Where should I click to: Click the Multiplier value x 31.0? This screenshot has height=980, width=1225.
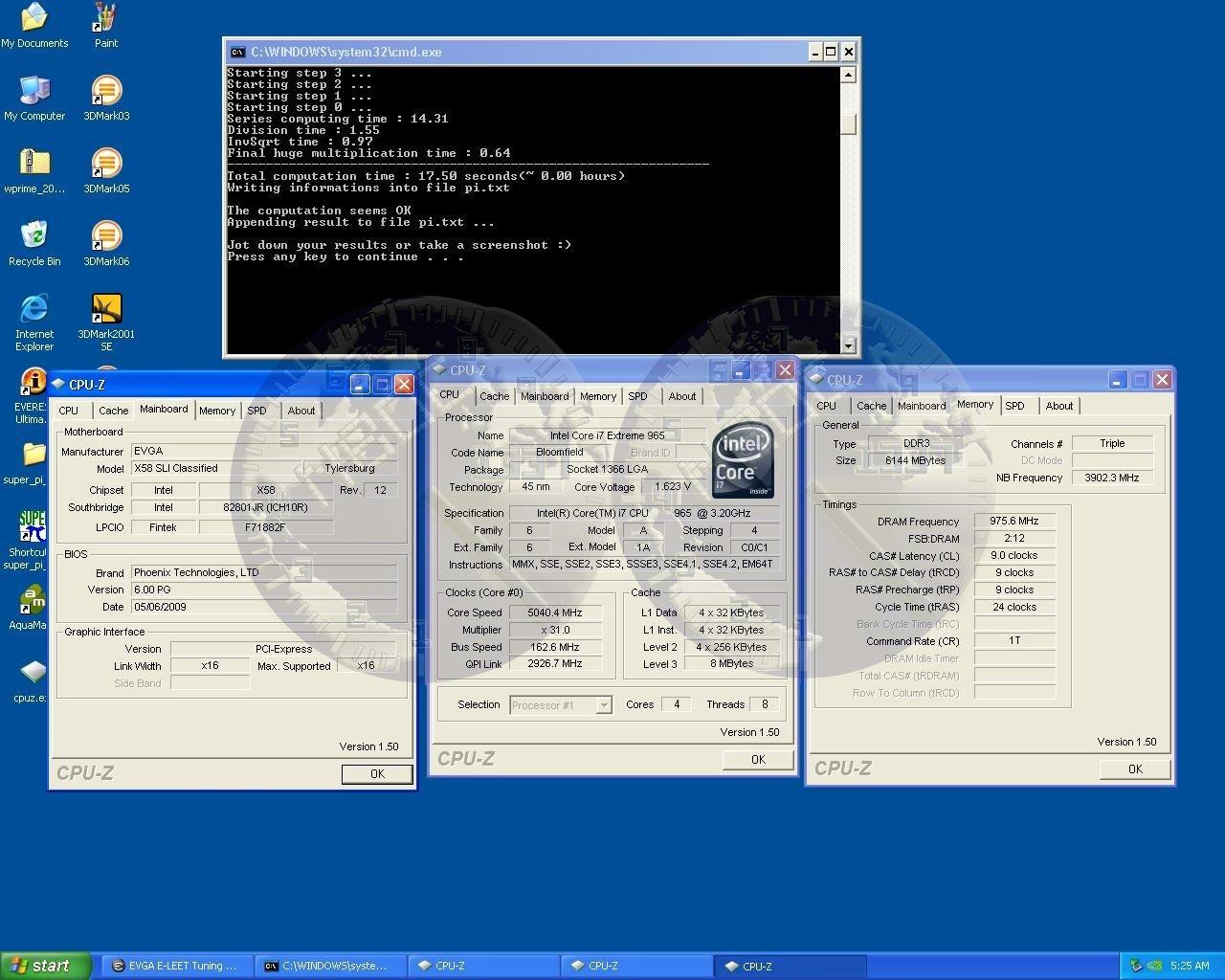[x=555, y=630]
